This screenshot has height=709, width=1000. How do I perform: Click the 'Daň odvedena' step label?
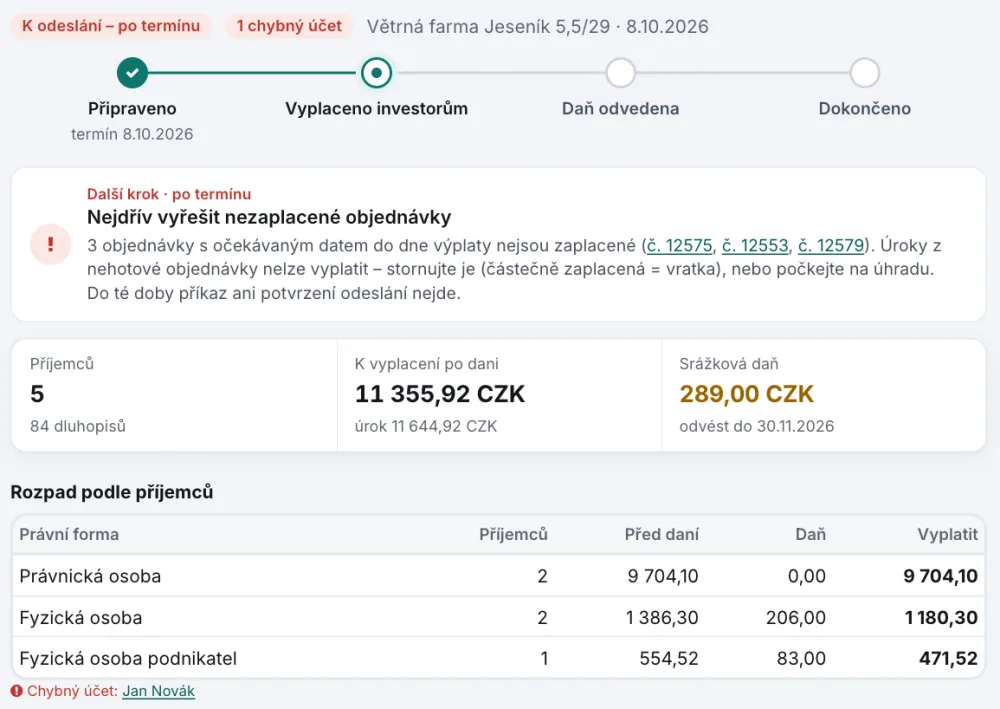(x=621, y=108)
